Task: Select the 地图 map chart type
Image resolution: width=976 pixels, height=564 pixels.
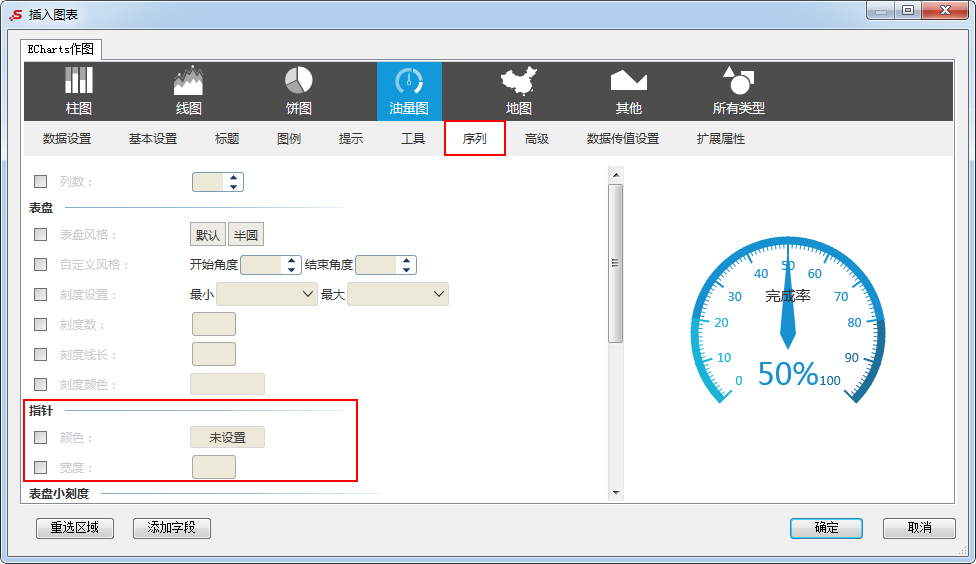Action: (518, 91)
